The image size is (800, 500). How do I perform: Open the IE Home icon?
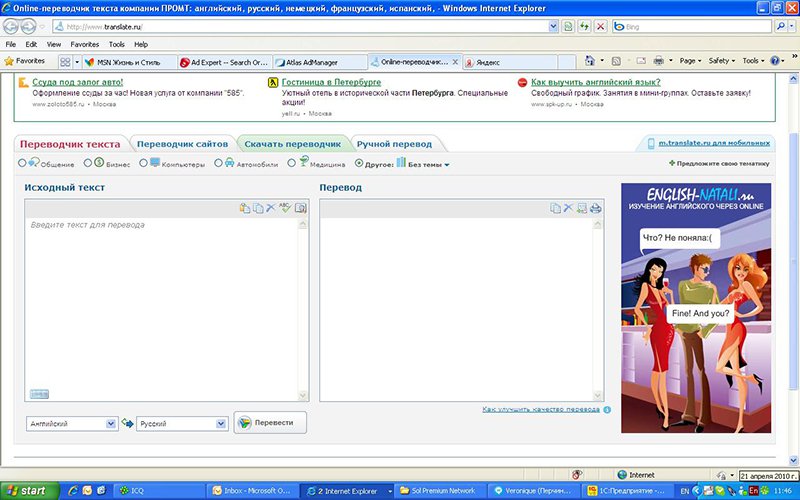pyautogui.click(x=589, y=61)
